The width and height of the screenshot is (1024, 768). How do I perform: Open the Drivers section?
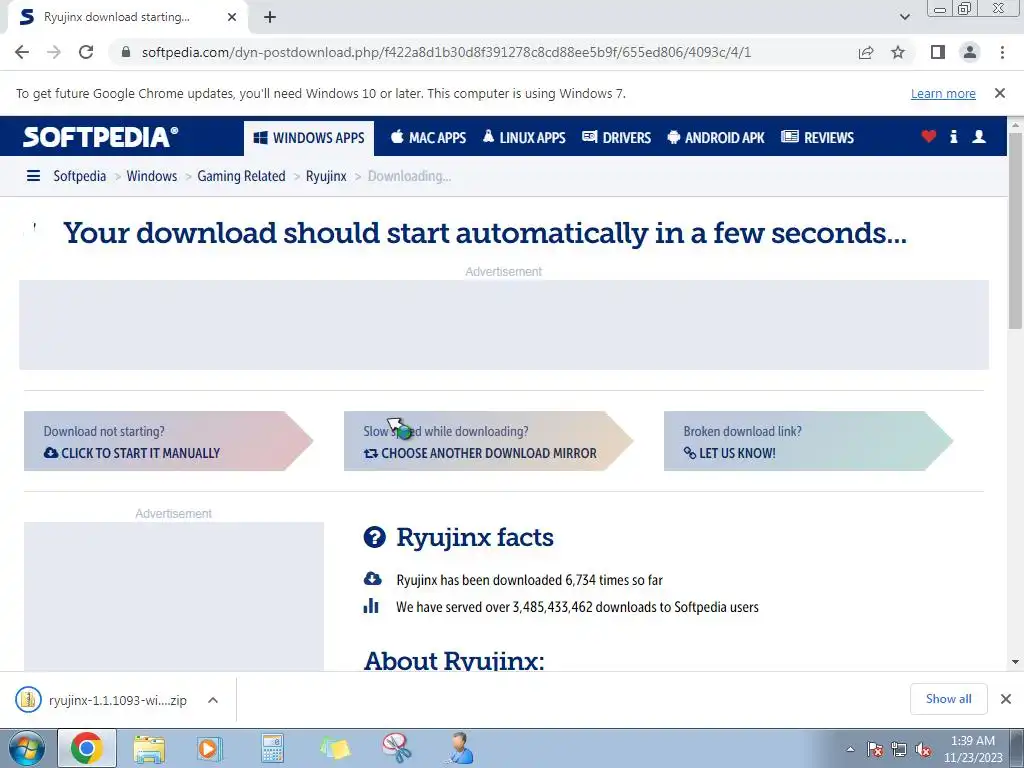[616, 138]
